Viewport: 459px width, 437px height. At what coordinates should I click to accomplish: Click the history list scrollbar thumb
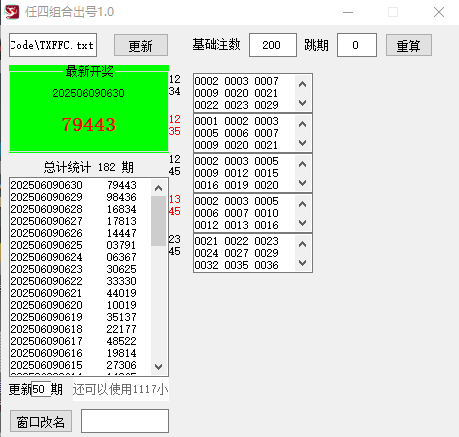click(x=158, y=221)
